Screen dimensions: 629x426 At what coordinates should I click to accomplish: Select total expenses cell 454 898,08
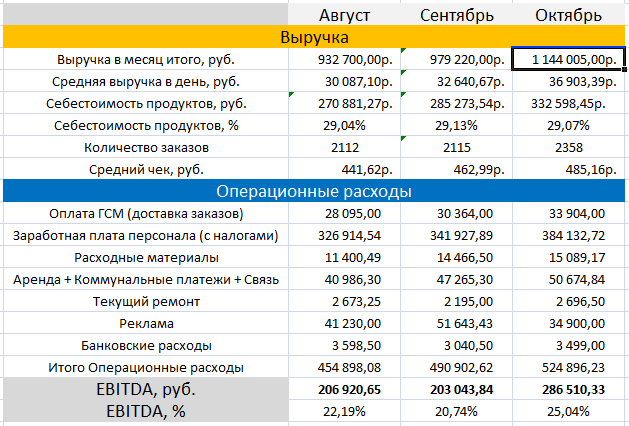344,367
